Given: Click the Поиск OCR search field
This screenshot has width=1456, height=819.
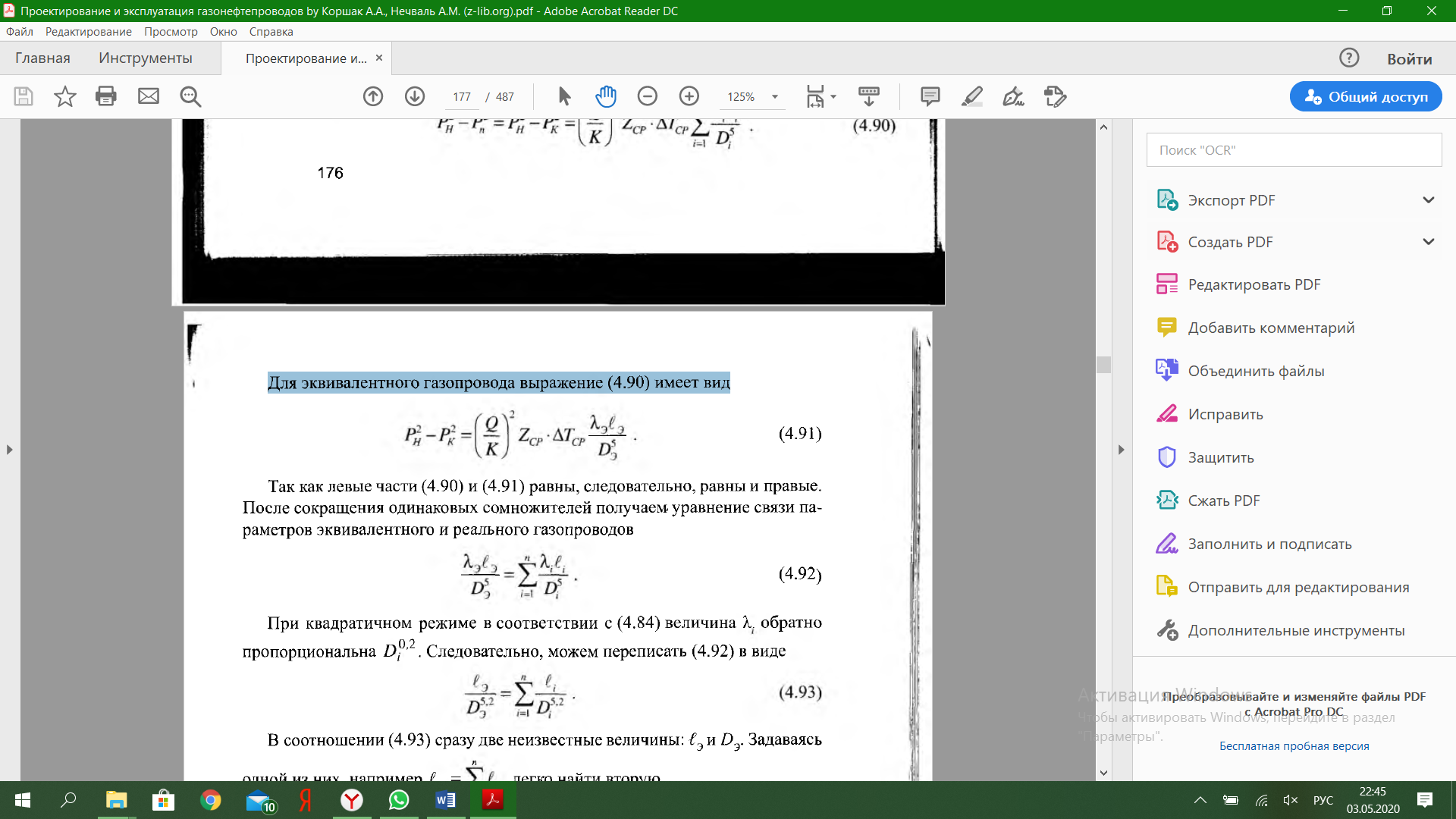Looking at the screenshot, I should (x=1294, y=150).
